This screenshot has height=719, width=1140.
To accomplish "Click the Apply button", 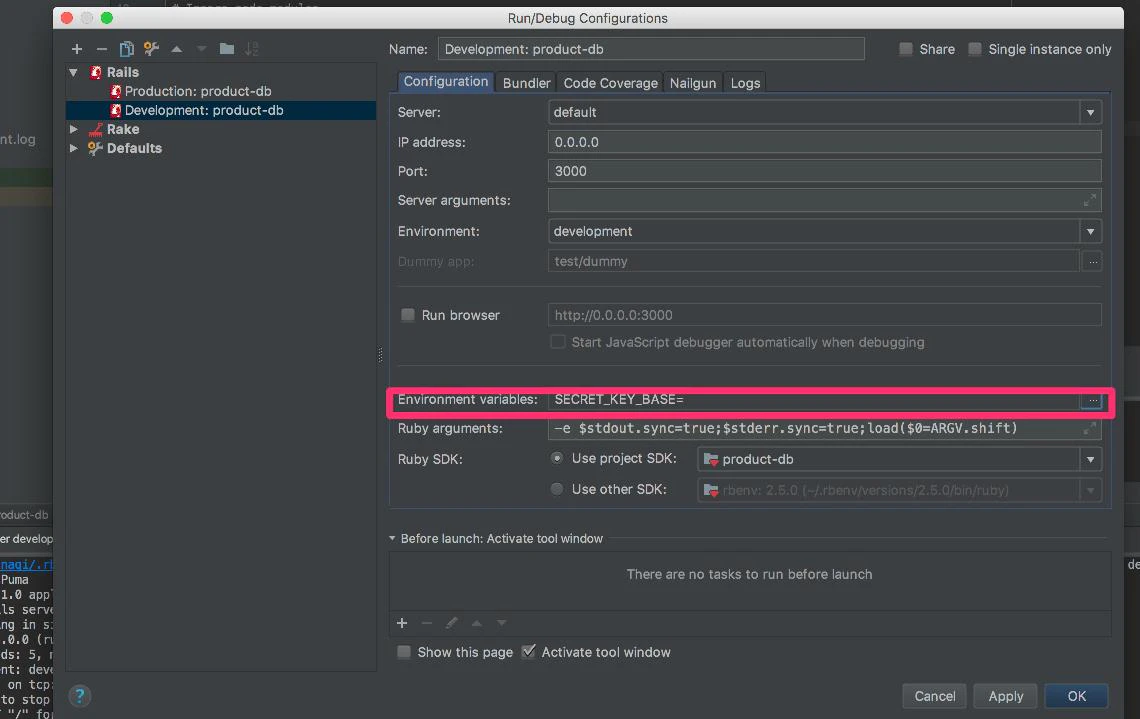I will point(1005,696).
